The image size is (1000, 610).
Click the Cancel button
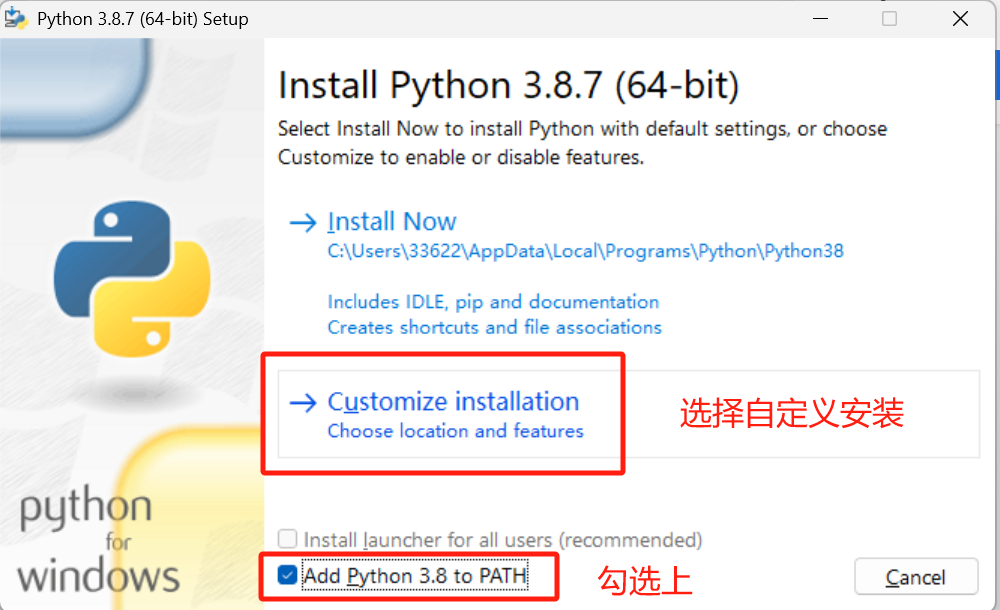point(916,577)
